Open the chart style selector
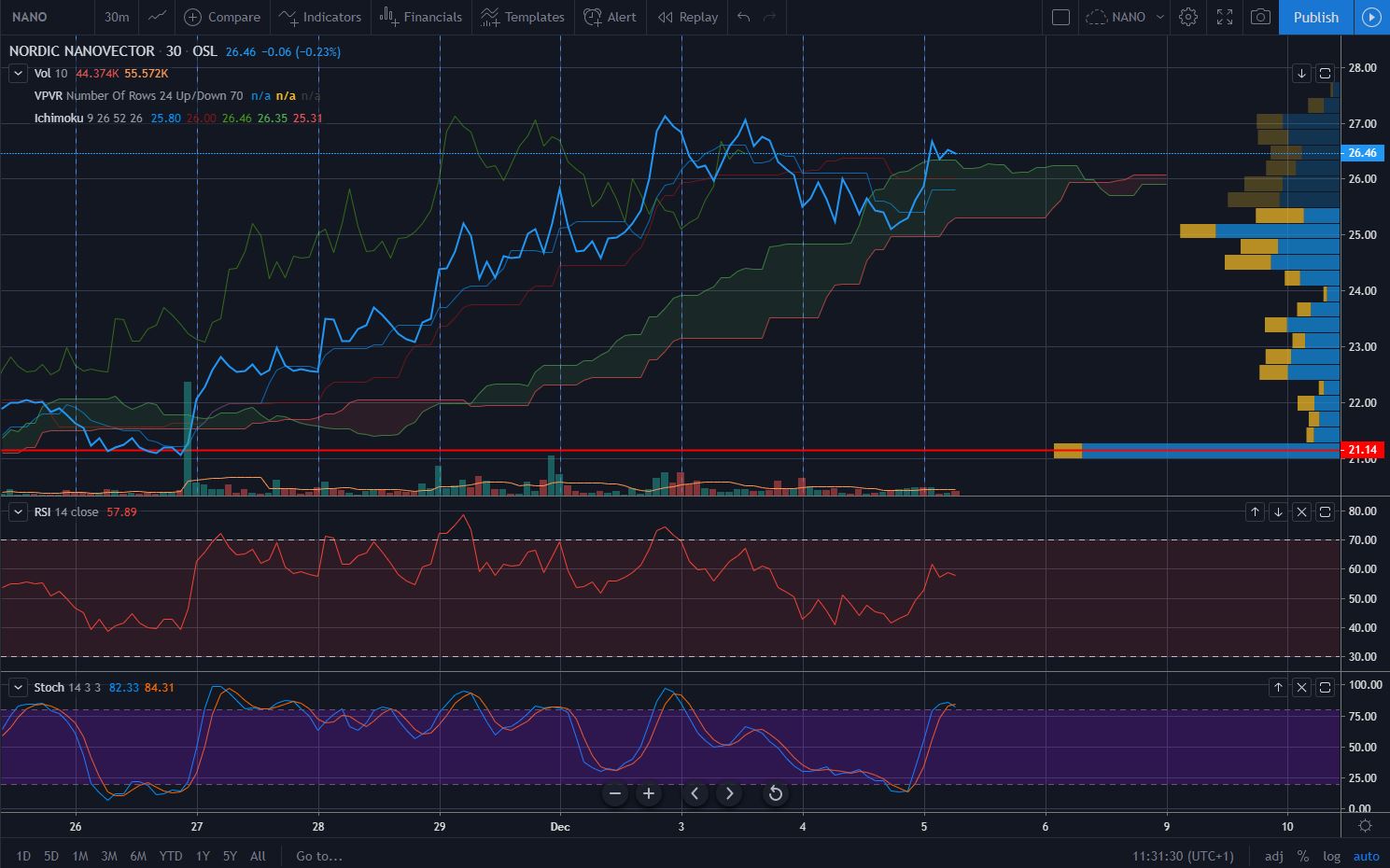 [158, 17]
